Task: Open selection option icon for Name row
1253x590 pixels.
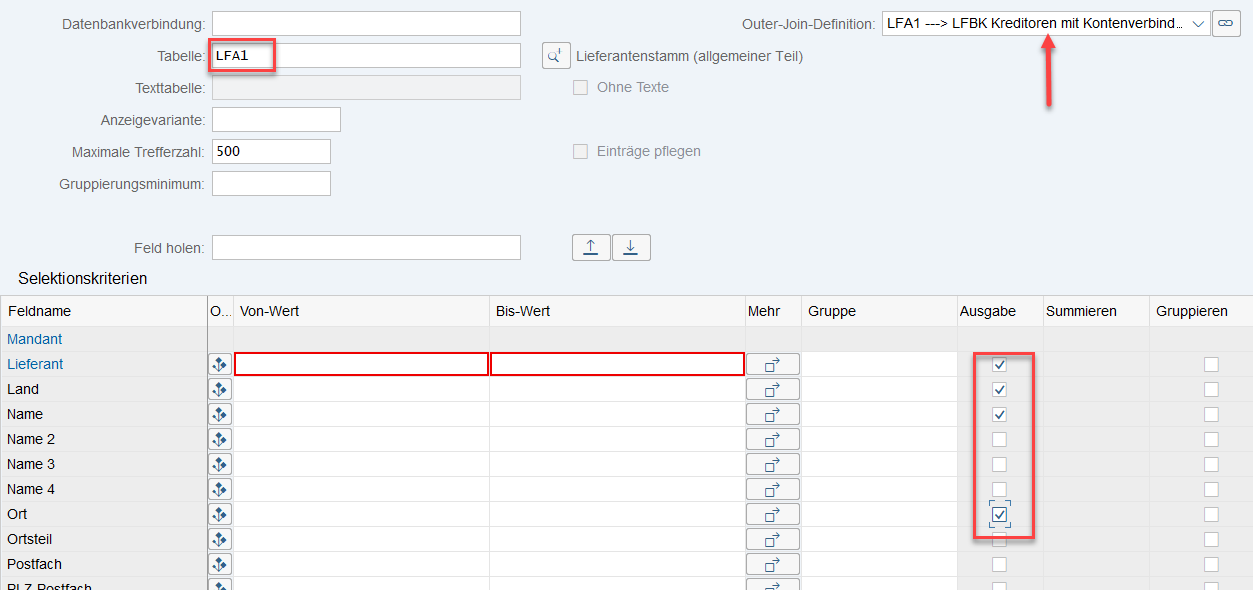Action: (220, 414)
